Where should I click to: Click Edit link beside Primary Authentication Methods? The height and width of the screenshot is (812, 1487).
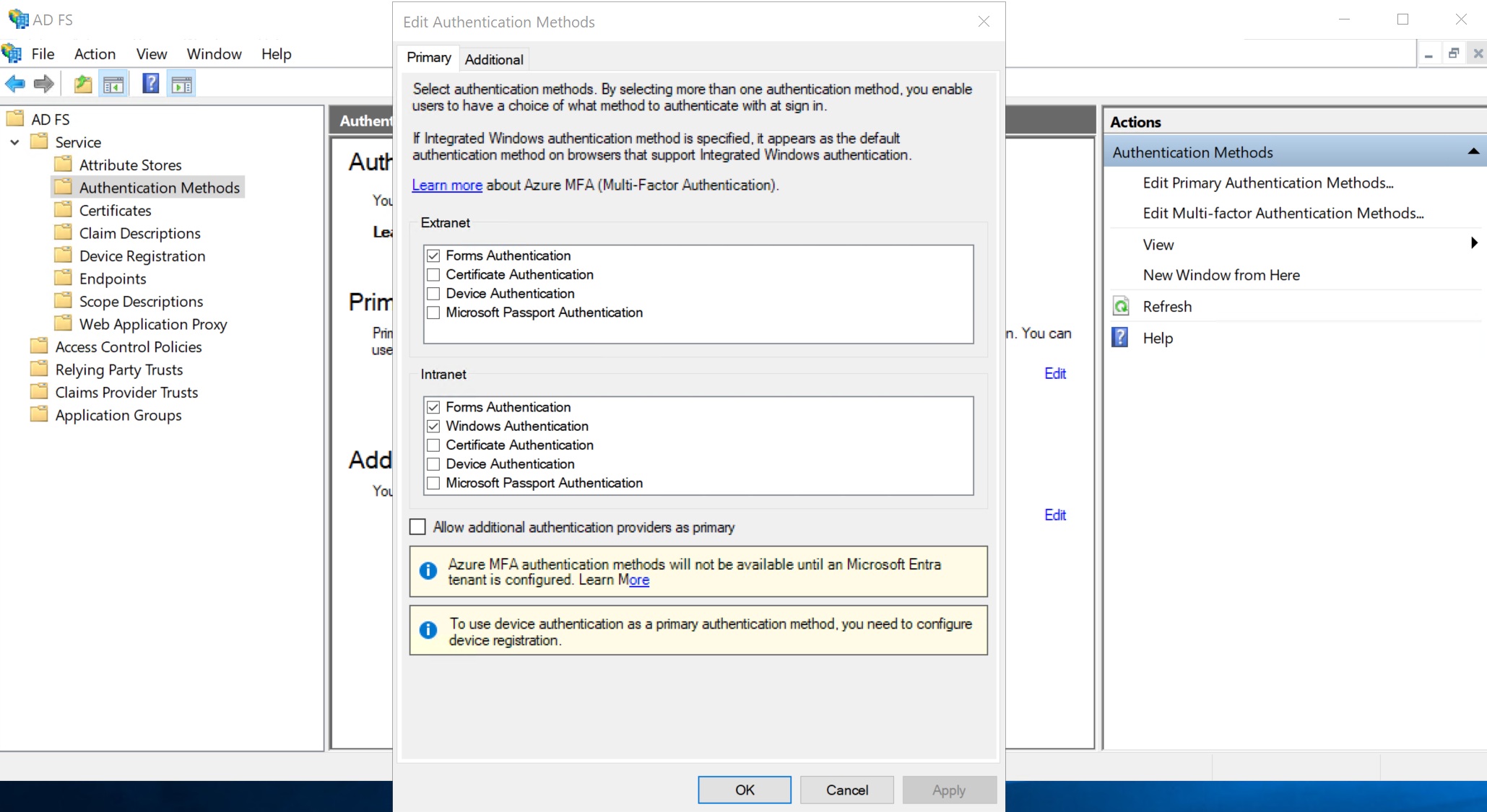pos(1055,373)
